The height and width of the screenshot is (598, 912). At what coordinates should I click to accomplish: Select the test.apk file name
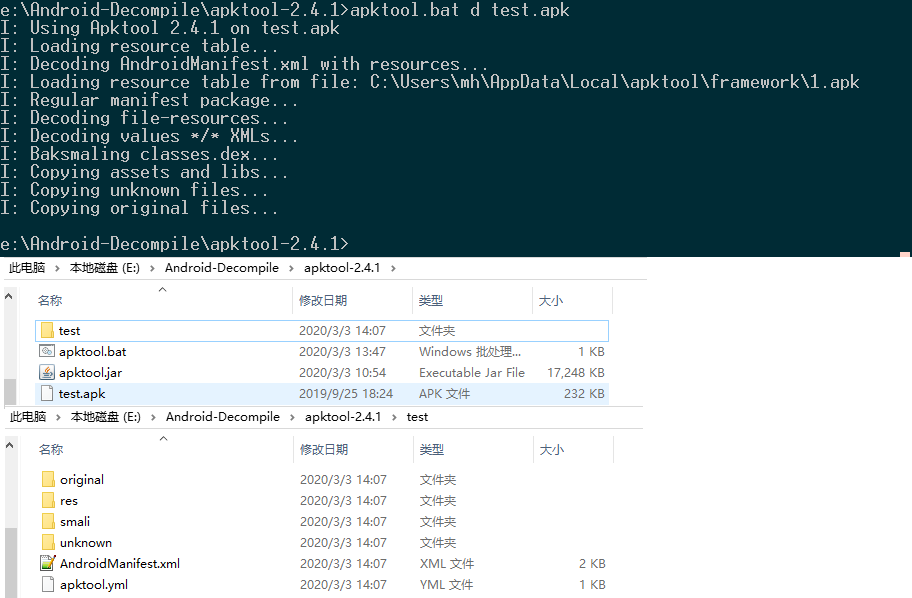82,393
